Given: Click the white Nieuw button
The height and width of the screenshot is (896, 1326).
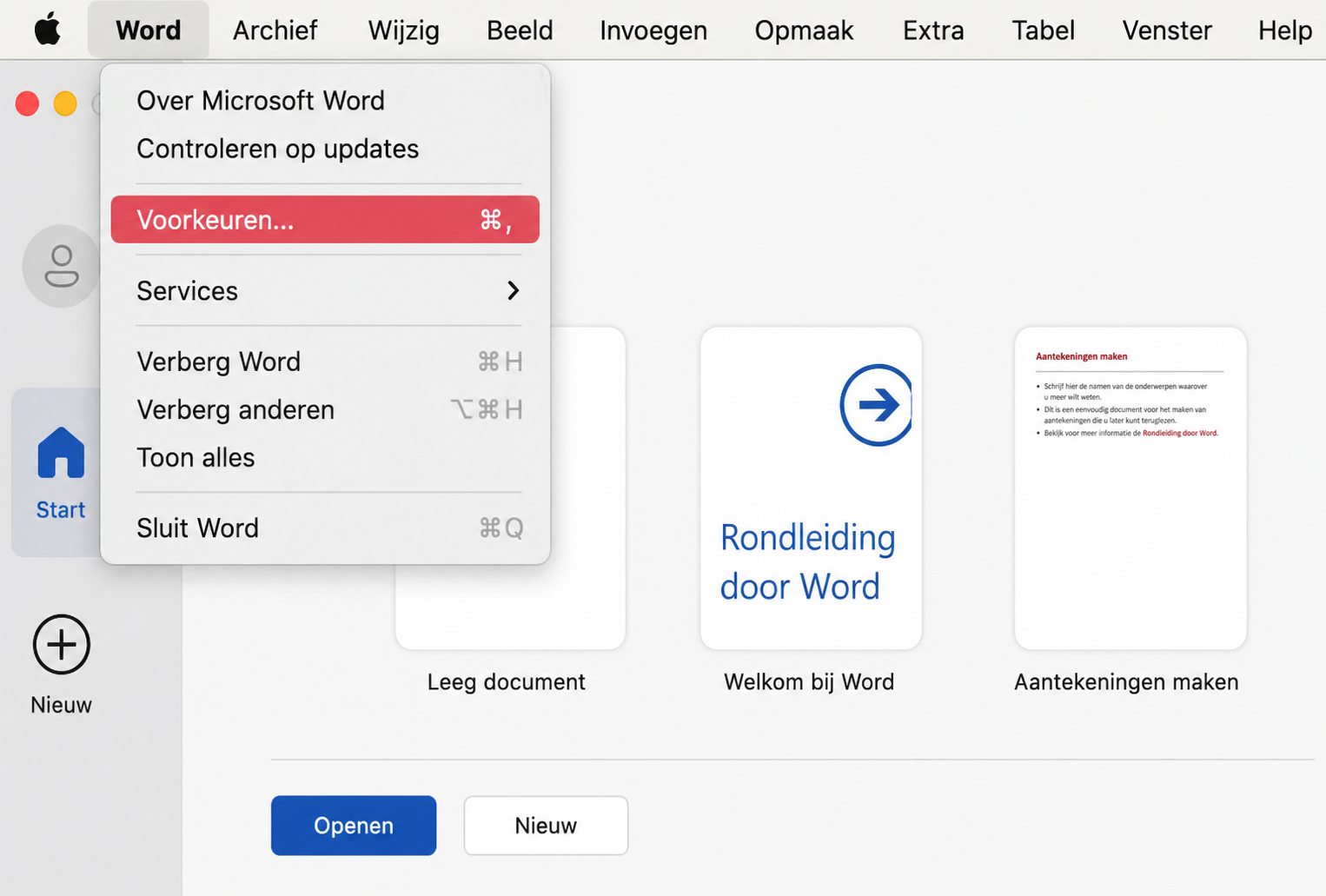Looking at the screenshot, I should tap(546, 826).
